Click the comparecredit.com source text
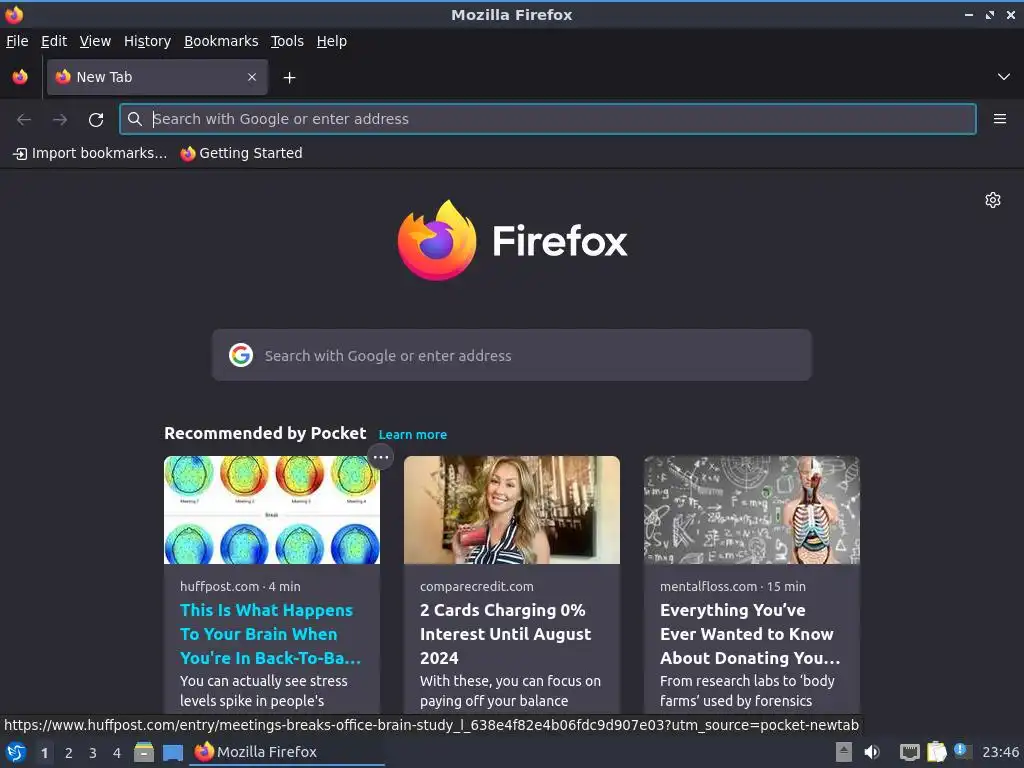1024x768 pixels. click(x=477, y=586)
